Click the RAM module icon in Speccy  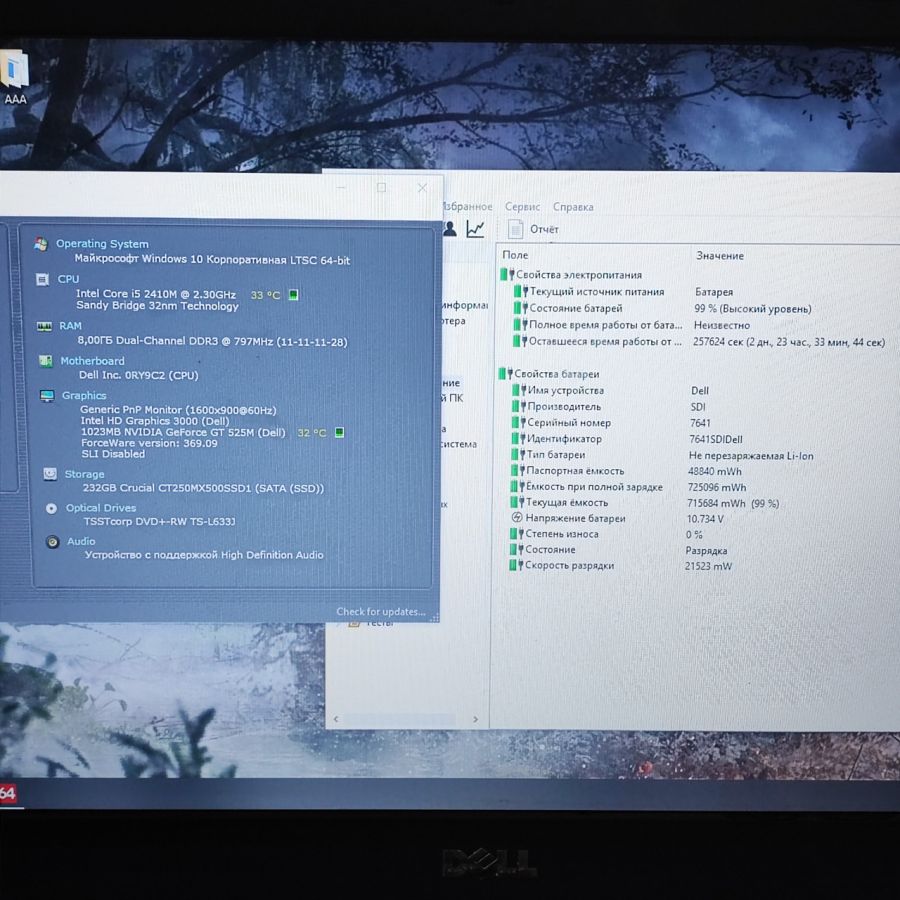coord(44,326)
